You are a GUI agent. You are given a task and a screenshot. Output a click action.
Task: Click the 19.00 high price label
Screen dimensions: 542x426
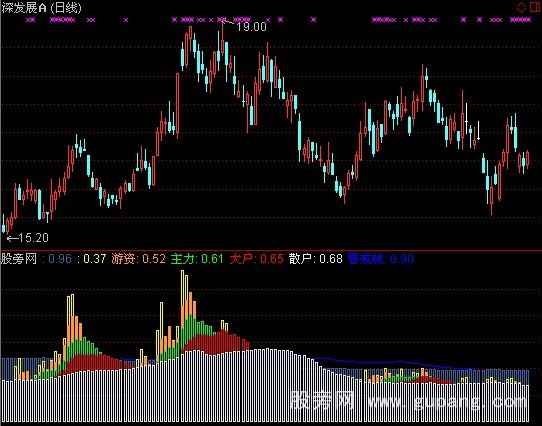click(251, 27)
